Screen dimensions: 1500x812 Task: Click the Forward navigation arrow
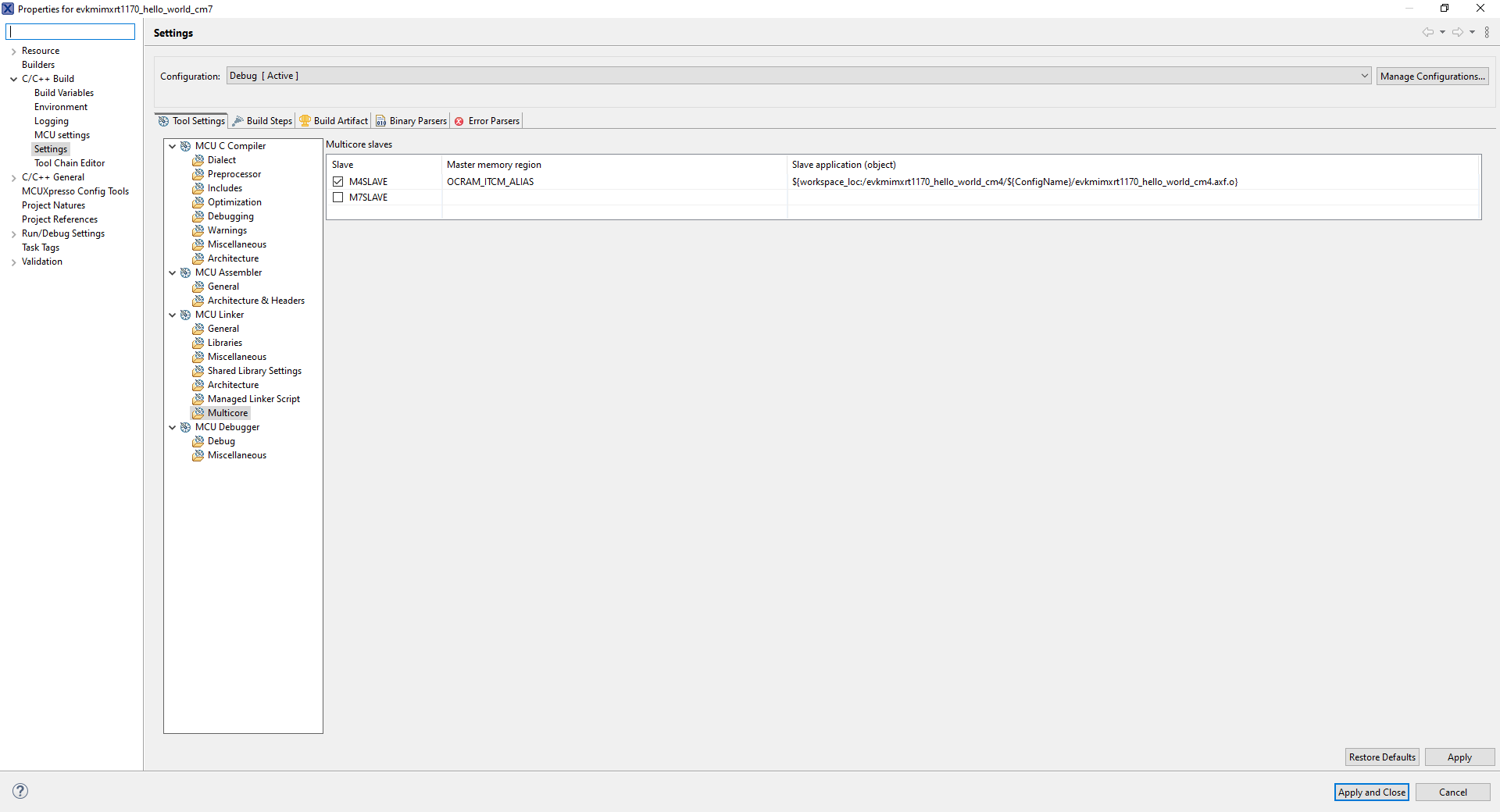pyautogui.click(x=1456, y=32)
